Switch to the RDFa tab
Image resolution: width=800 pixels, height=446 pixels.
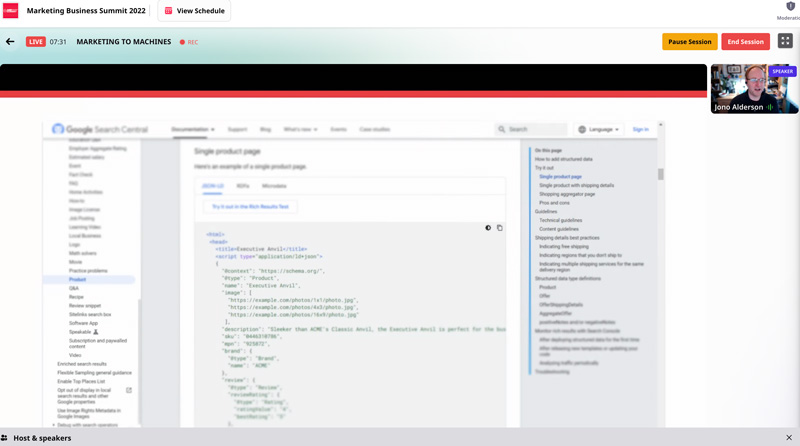click(x=243, y=186)
